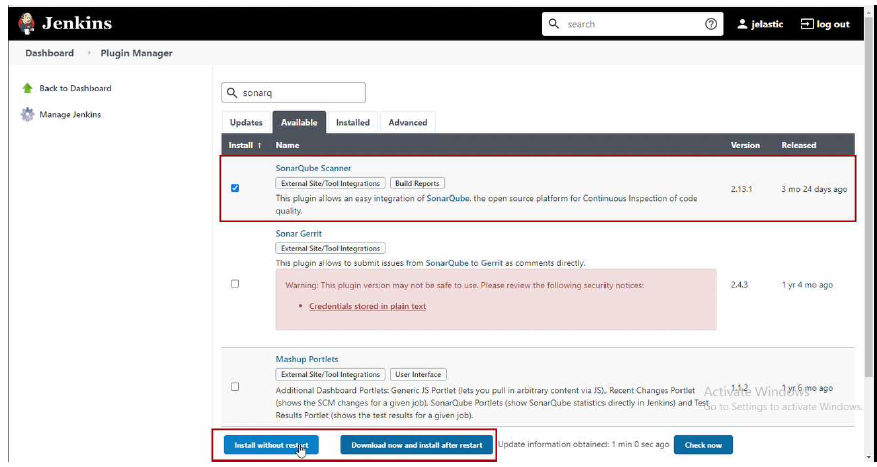
Task: Click Download now and install after restart
Action: [x=417, y=445]
